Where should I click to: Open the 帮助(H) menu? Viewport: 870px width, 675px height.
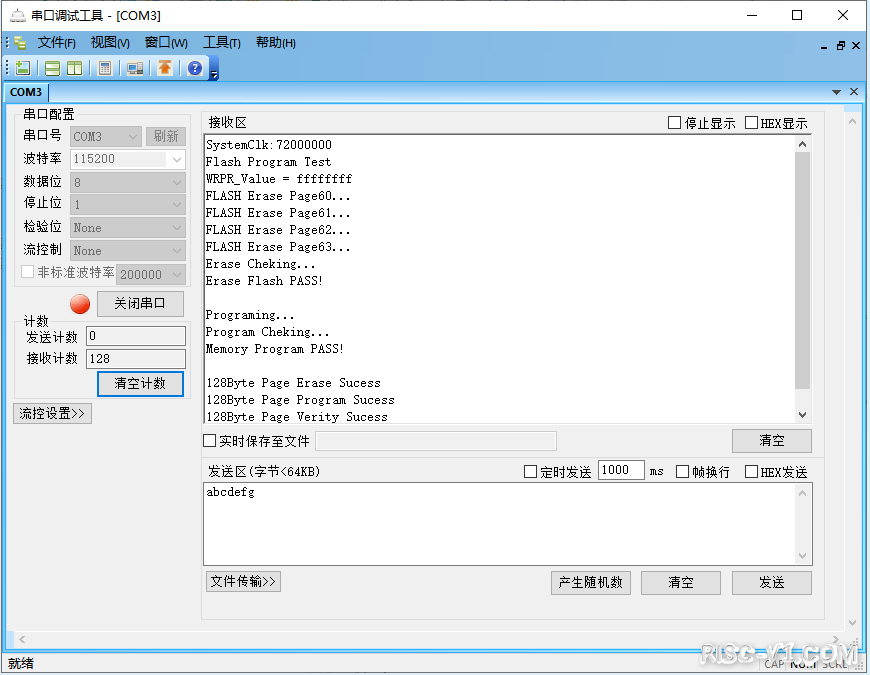(x=275, y=43)
